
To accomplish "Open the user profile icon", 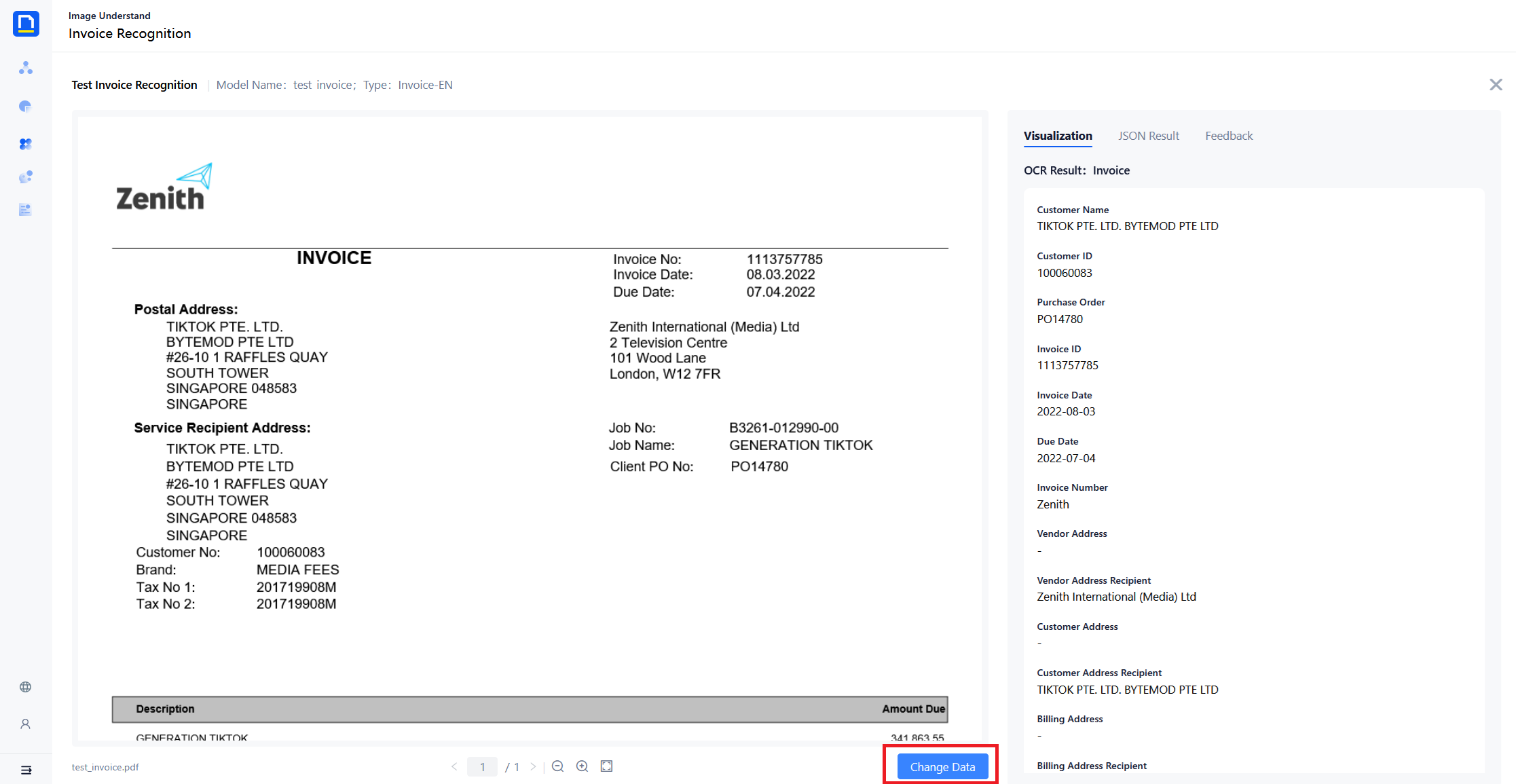I will click(x=26, y=724).
